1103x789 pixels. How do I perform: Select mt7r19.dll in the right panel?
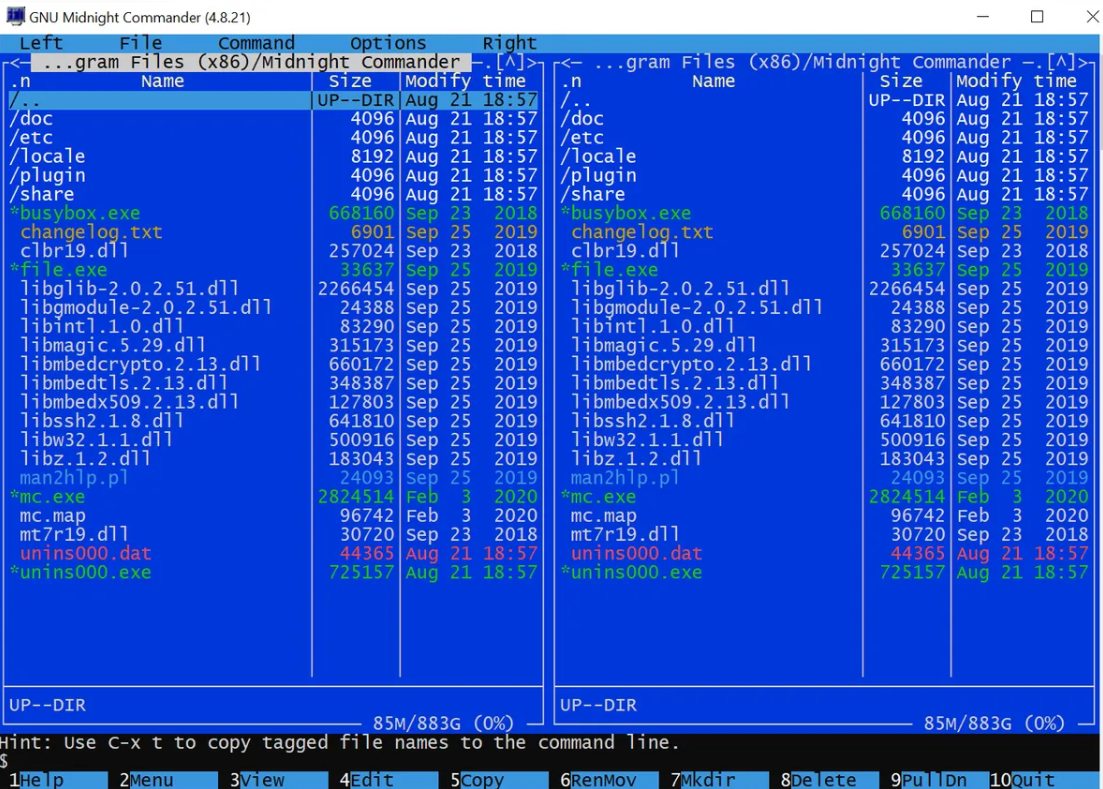pos(825,535)
